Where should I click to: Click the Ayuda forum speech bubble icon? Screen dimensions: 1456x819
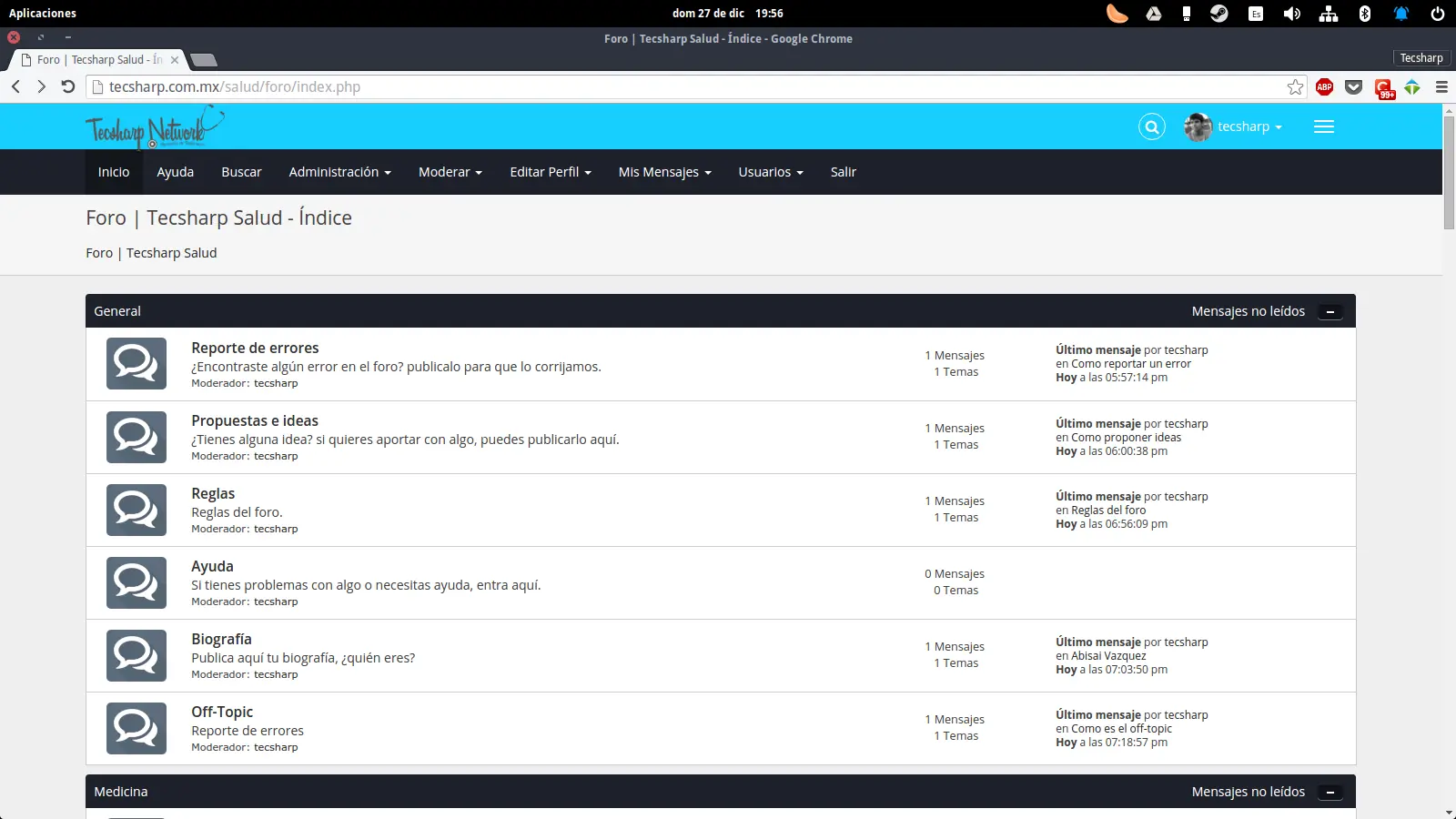(x=136, y=582)
